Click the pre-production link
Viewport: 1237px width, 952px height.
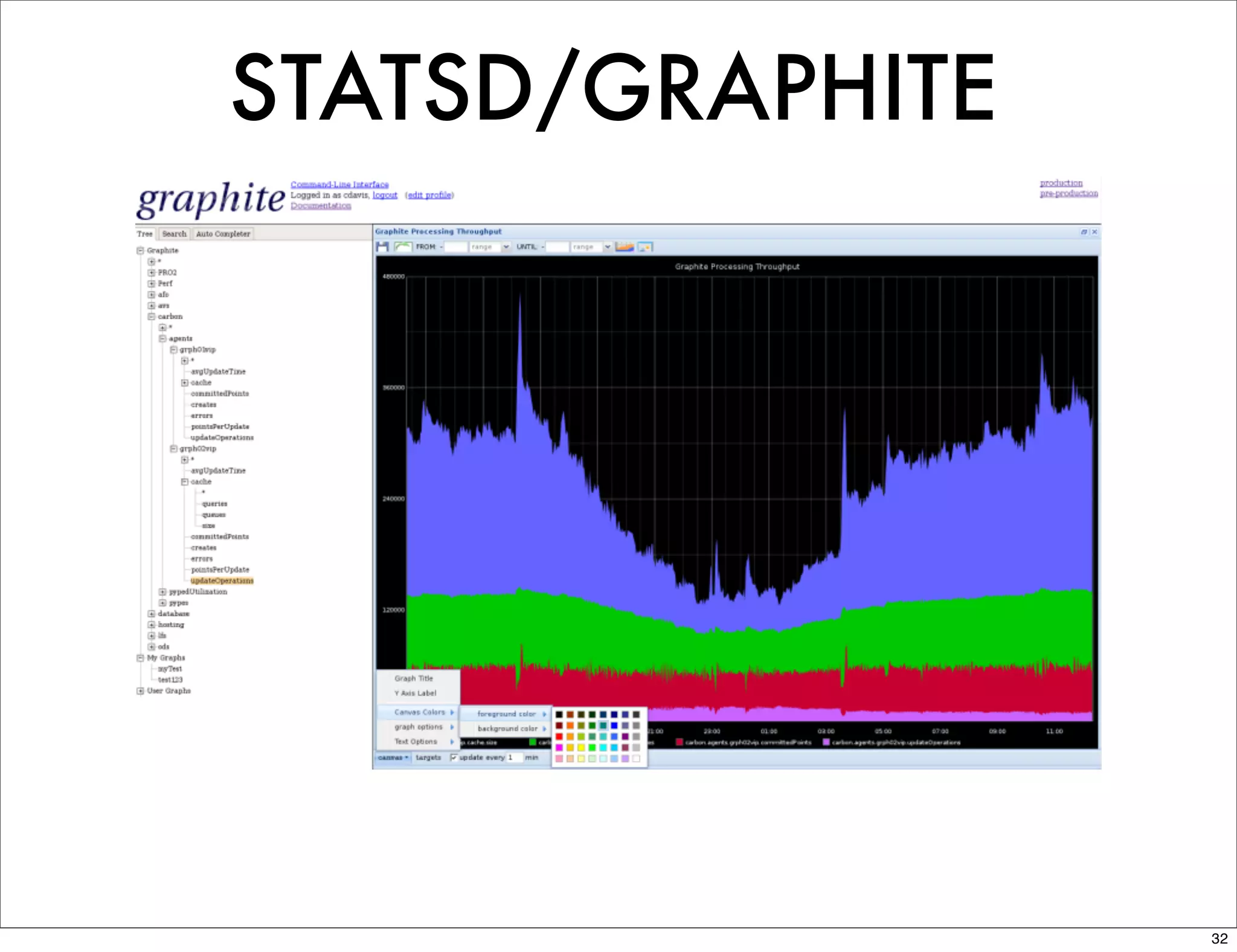click(x=1068, y=193)
